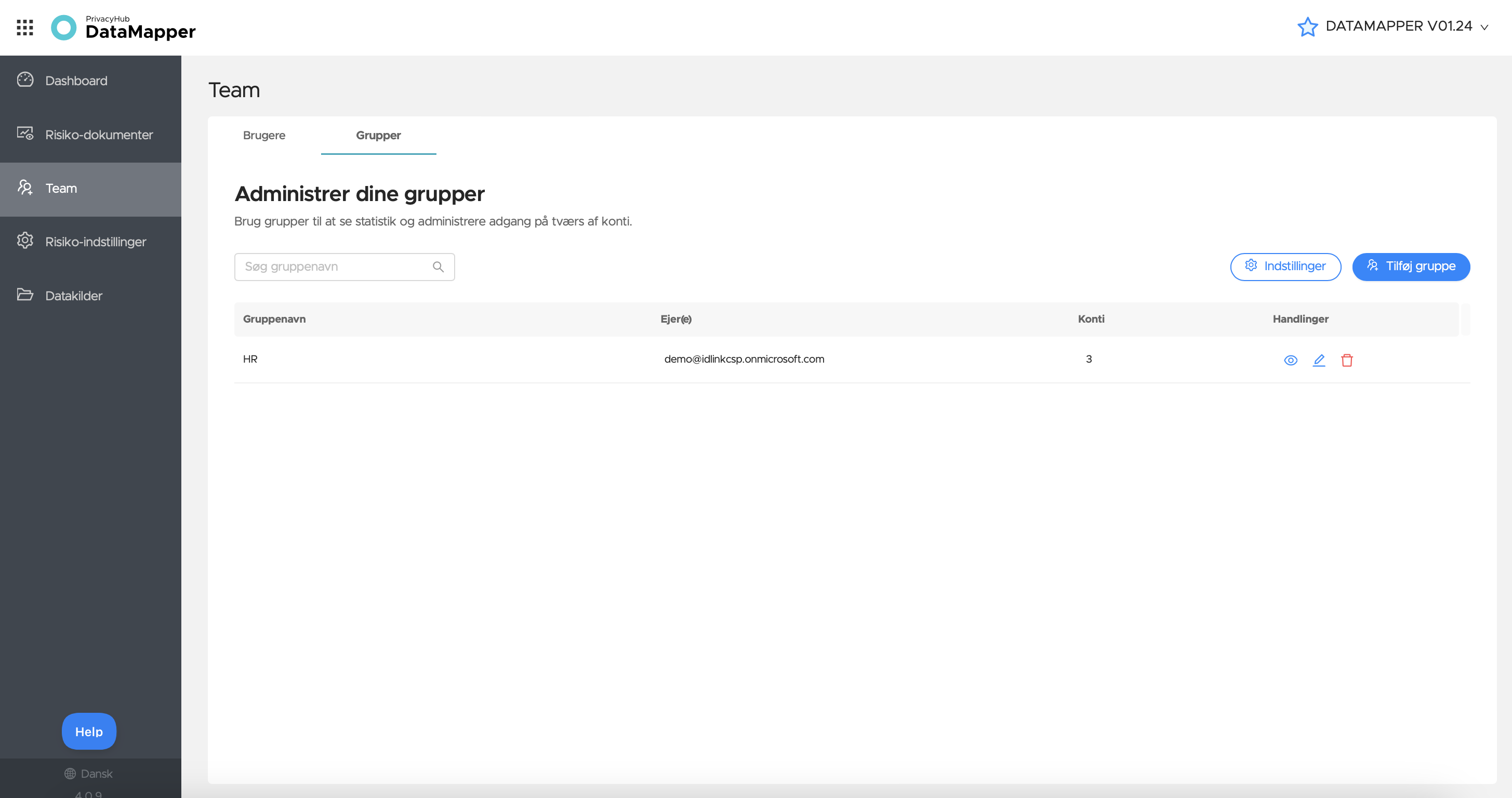Edit the HR group pencil icon

point(1318,360)
